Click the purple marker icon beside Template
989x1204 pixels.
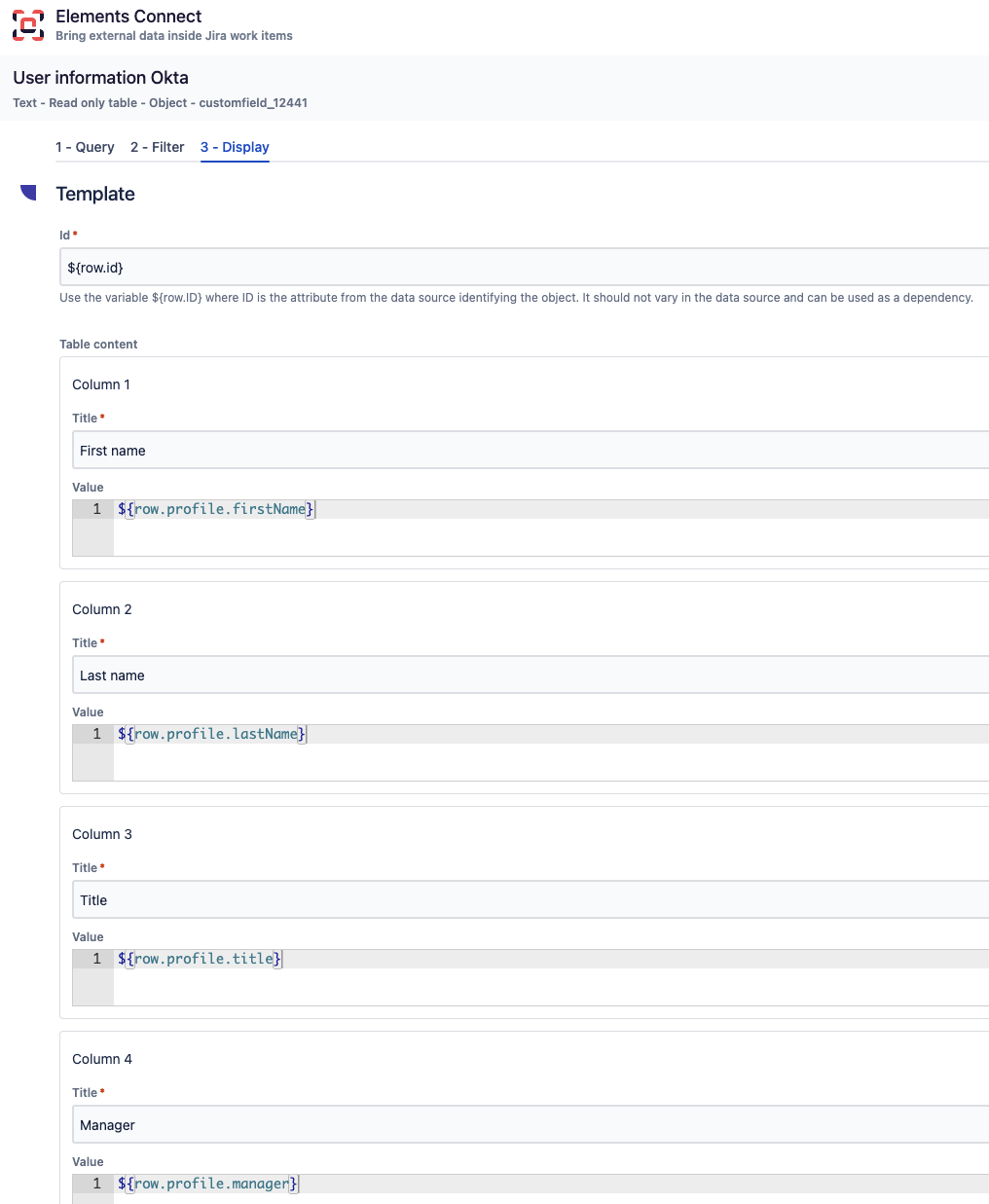click(x=28, y=193)
